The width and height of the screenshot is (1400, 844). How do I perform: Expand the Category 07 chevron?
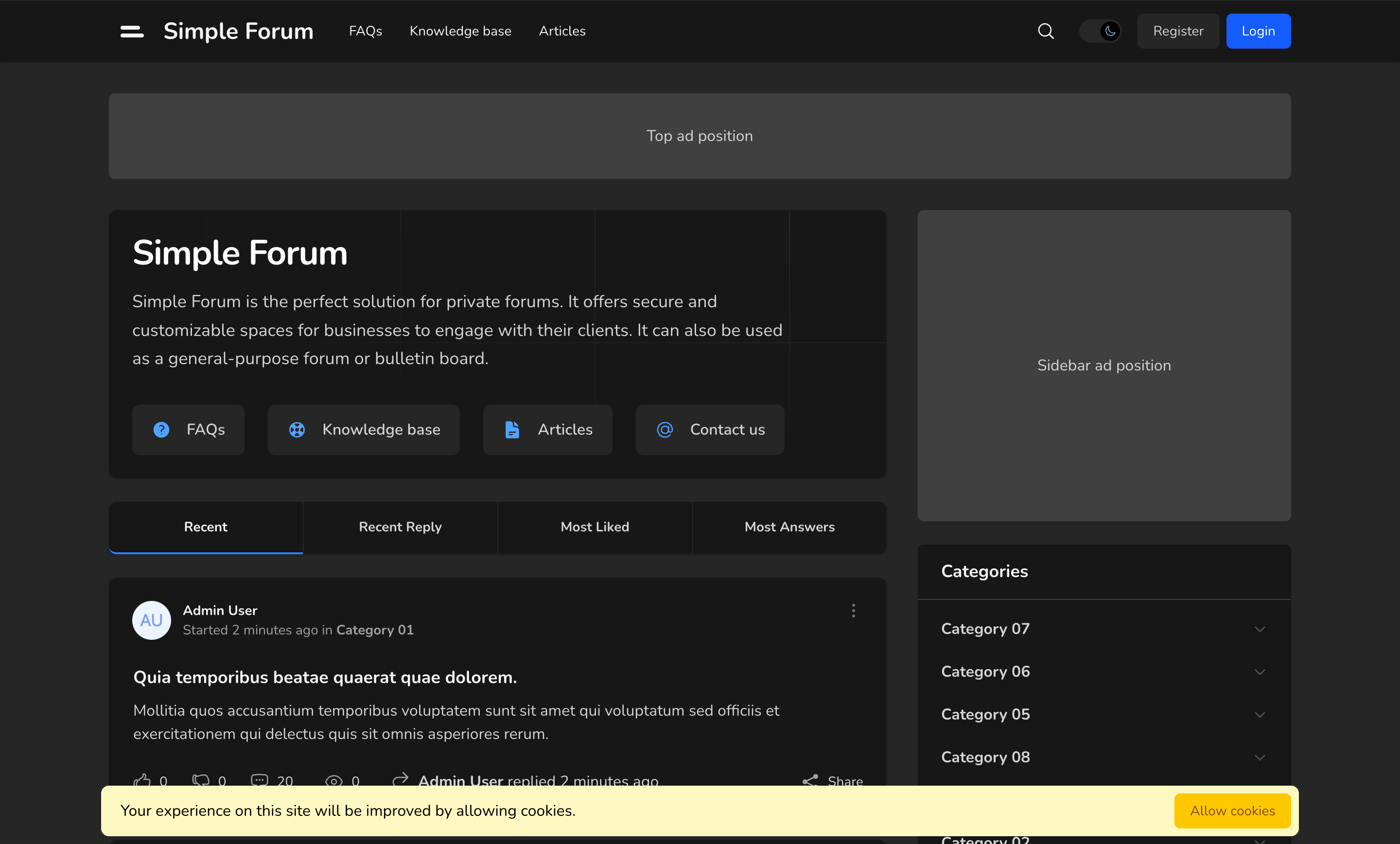point(1260,629)
